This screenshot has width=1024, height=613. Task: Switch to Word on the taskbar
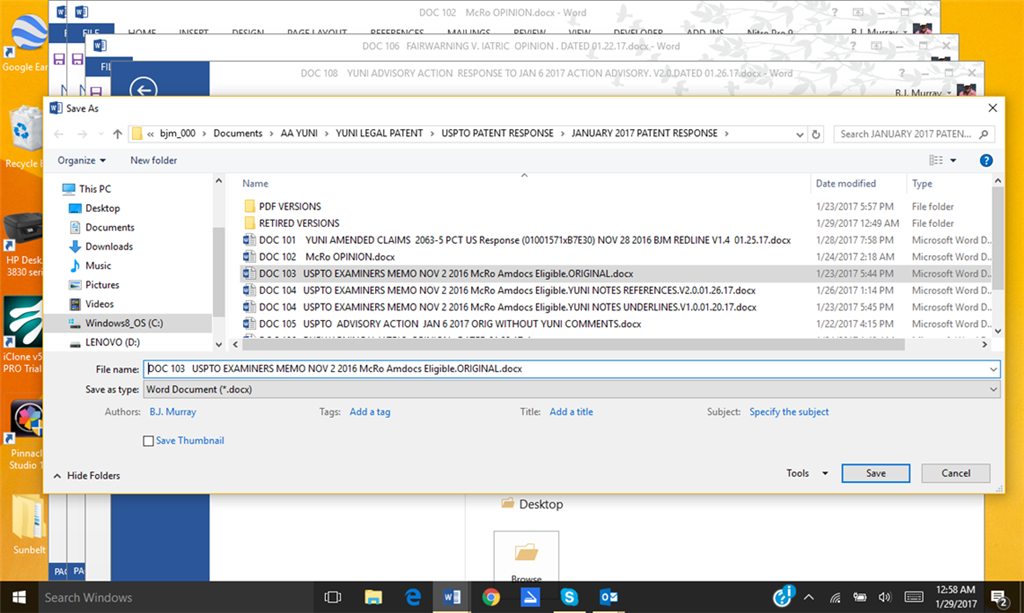point(452,597)
